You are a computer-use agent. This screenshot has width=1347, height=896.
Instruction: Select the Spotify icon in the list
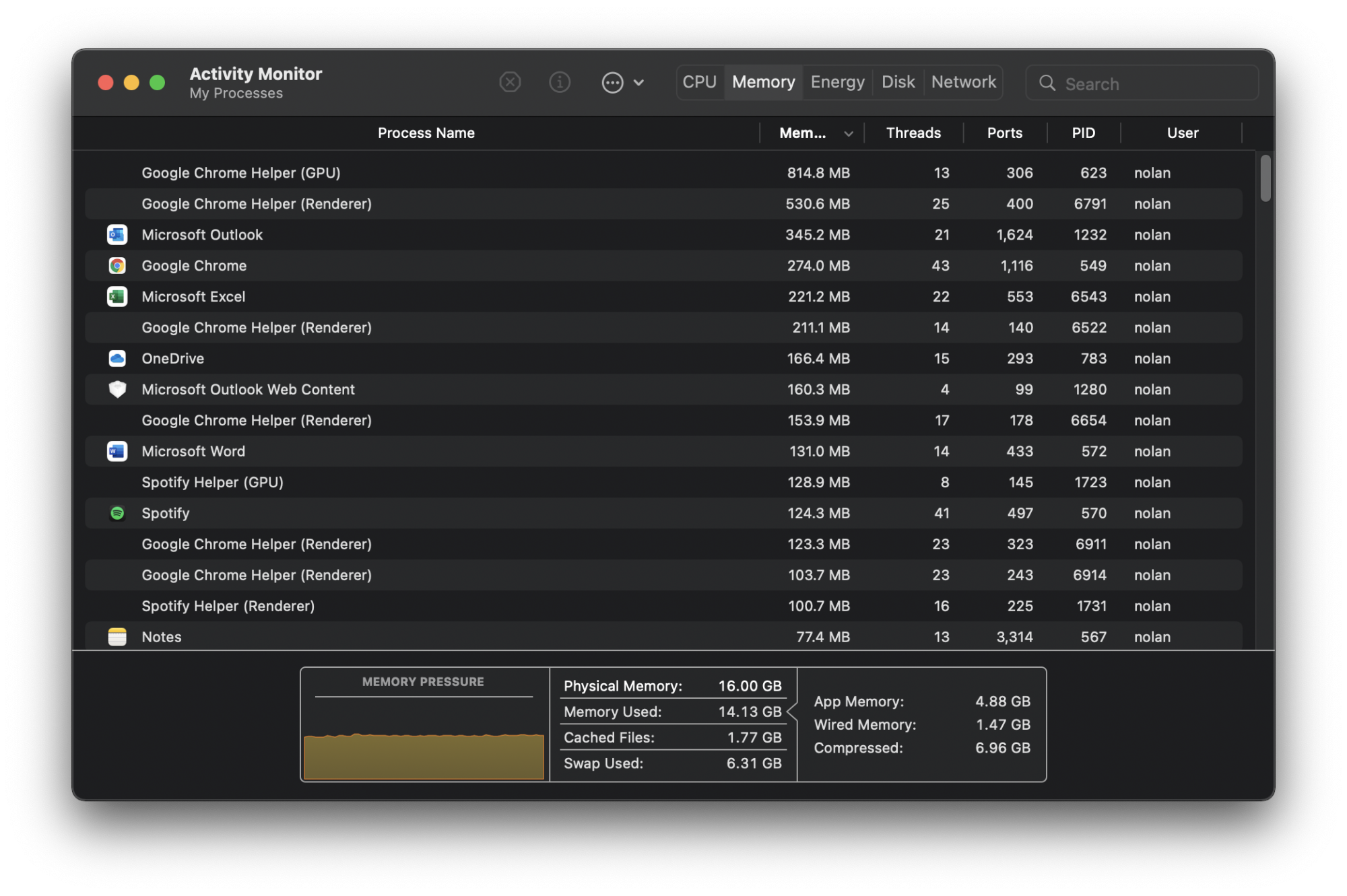click(117, 513)
